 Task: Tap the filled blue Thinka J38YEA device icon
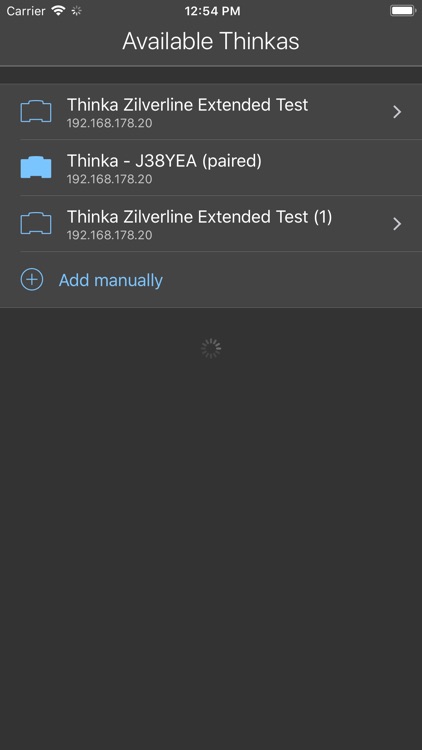[35, 168]
